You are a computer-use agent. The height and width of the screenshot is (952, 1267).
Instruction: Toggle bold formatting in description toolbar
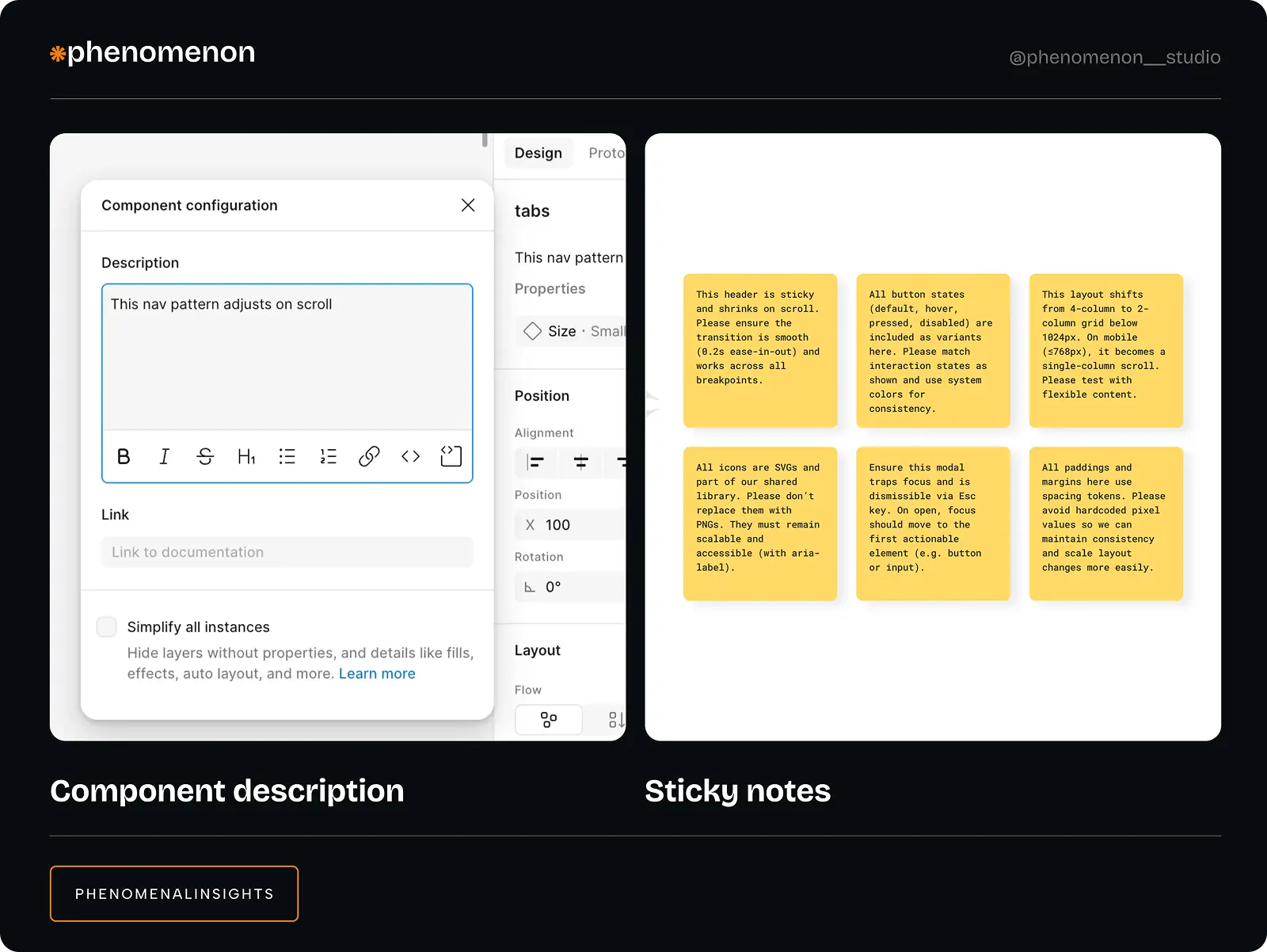point(124,456)
